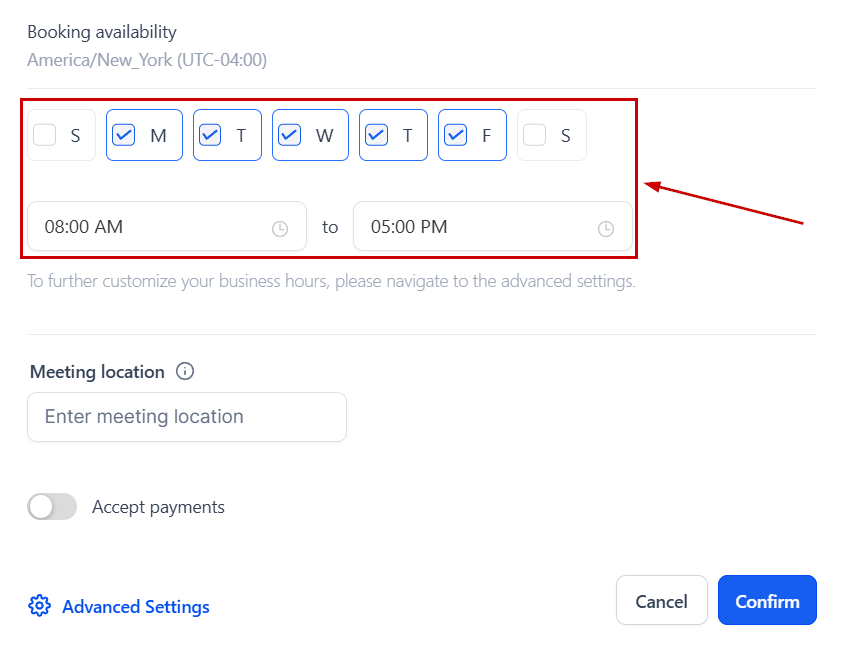Uncheck the Friday availability checkbox
Screen dimensions: 841x647
(455, 135)
